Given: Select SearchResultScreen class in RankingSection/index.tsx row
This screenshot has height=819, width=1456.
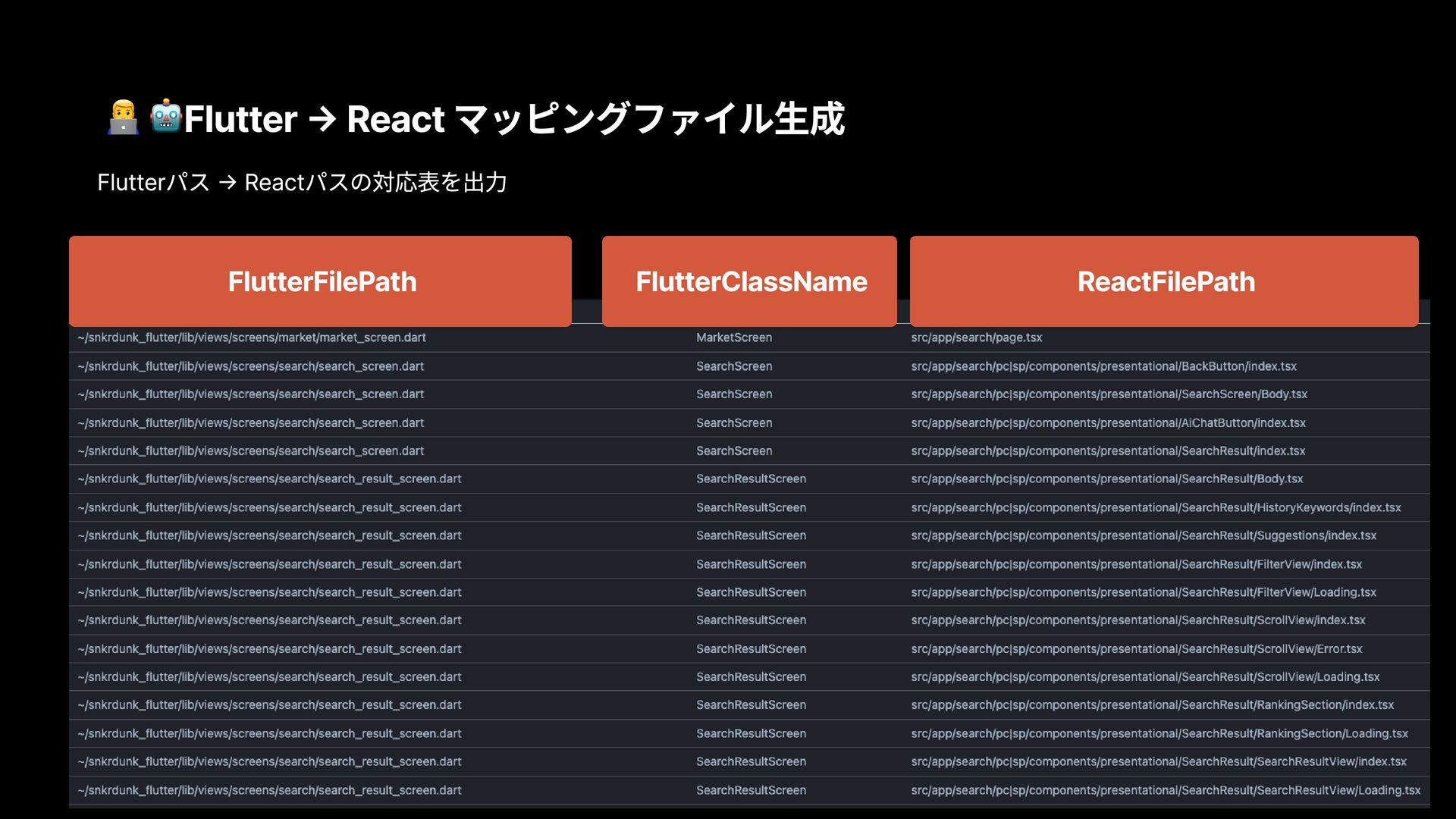Looking at the screenshot, I should point(752,705).
